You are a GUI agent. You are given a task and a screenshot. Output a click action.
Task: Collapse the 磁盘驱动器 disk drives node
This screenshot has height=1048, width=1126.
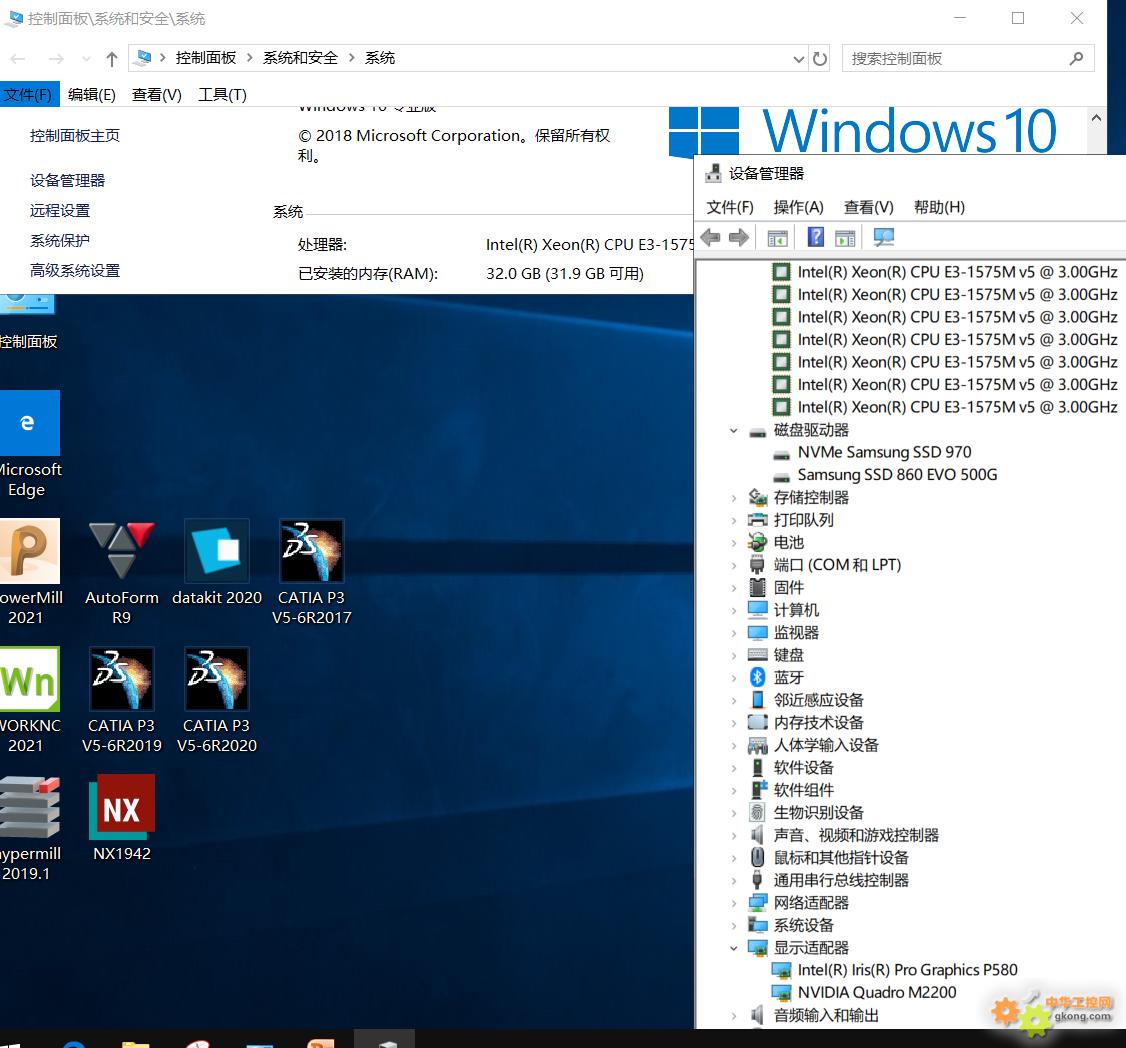coord(733,431)
